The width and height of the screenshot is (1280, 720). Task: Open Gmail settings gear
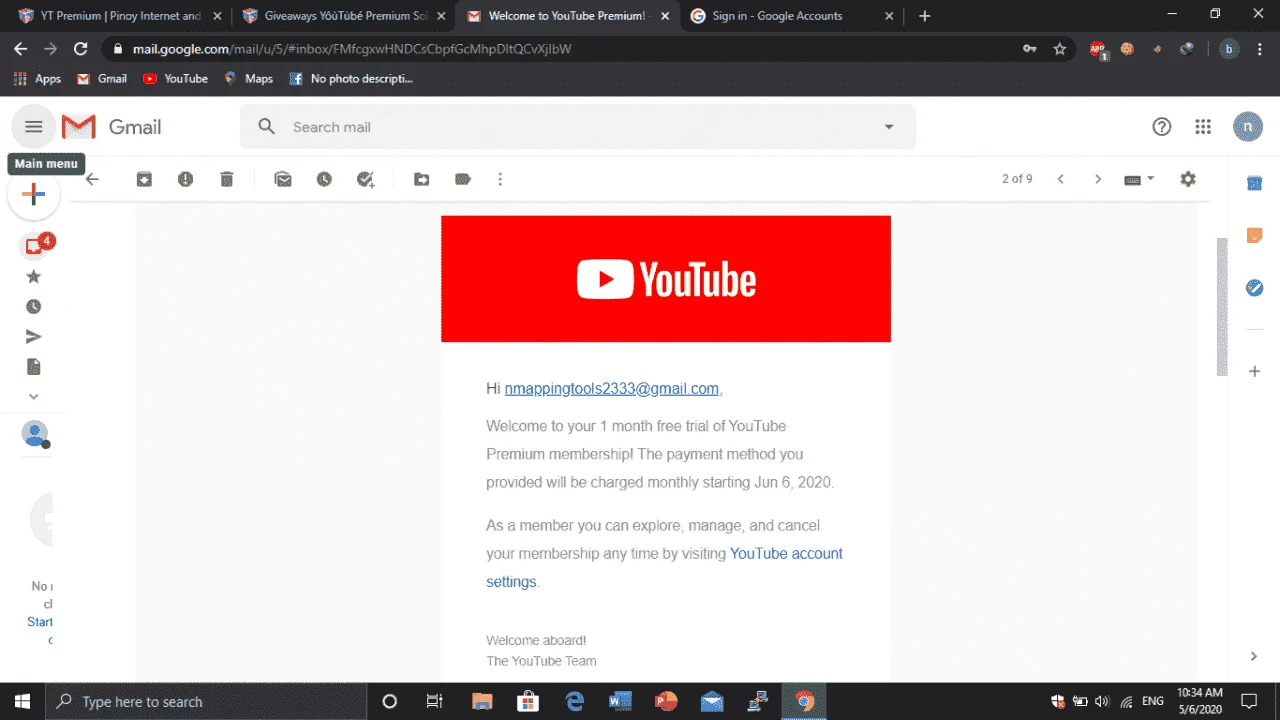(1188, 179)
